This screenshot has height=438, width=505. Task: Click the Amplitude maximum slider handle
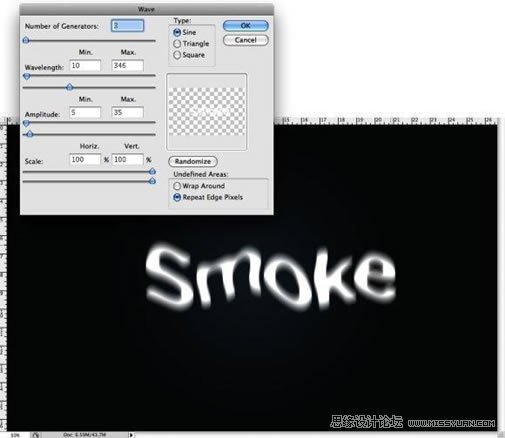tap(30, 134)
